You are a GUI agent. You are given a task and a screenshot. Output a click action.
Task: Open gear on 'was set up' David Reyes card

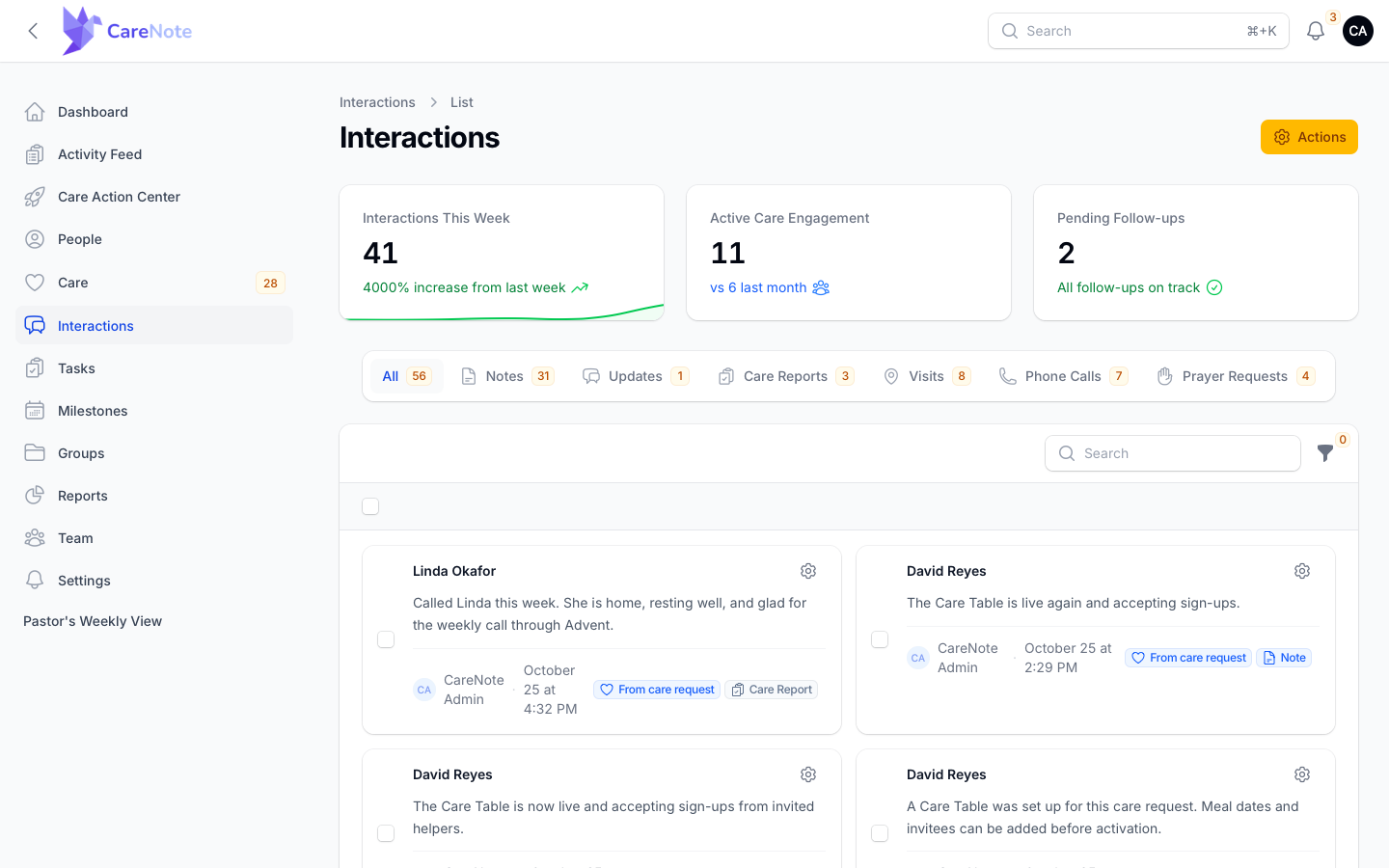coord(1302,774)
